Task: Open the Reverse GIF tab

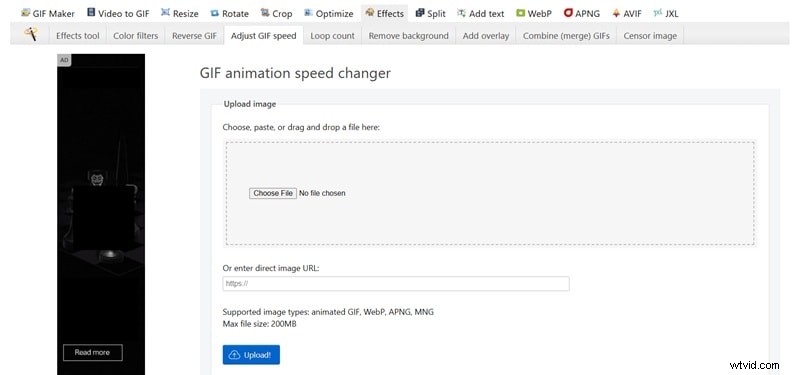Action: [194, 36]
